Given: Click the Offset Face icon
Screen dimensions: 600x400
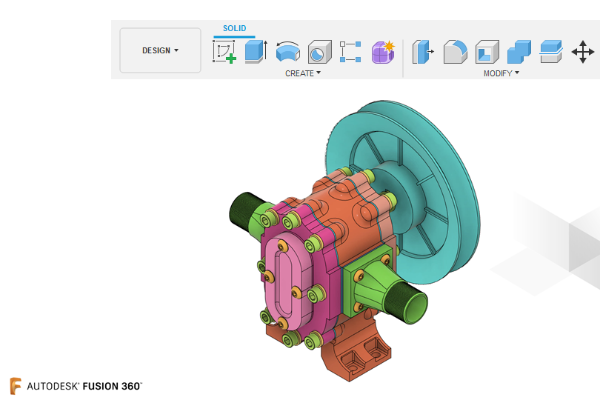Looking at the screenshot, I should [550, 51].
